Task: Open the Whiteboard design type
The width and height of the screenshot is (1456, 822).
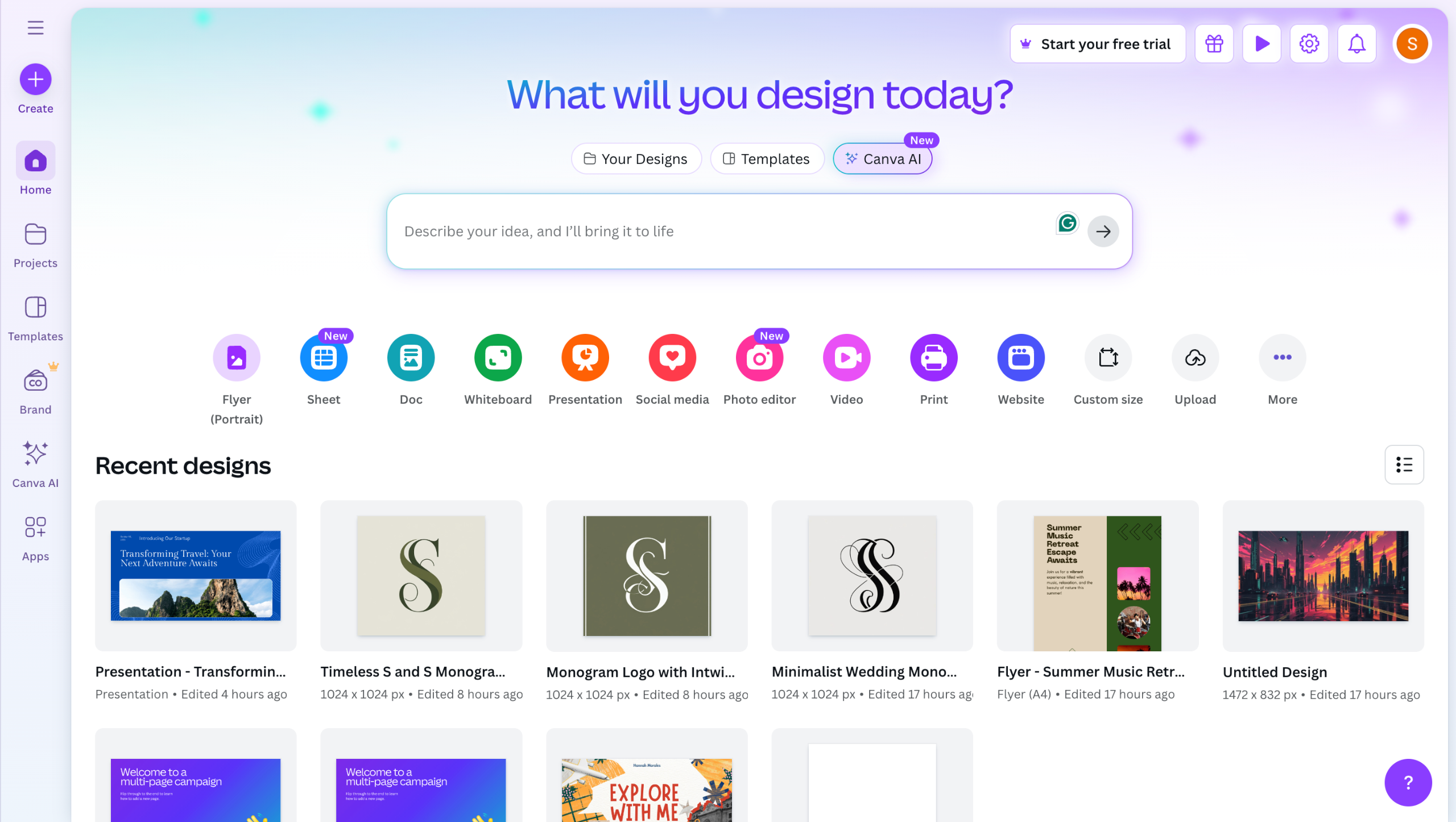Action: [x=498, y=358]
